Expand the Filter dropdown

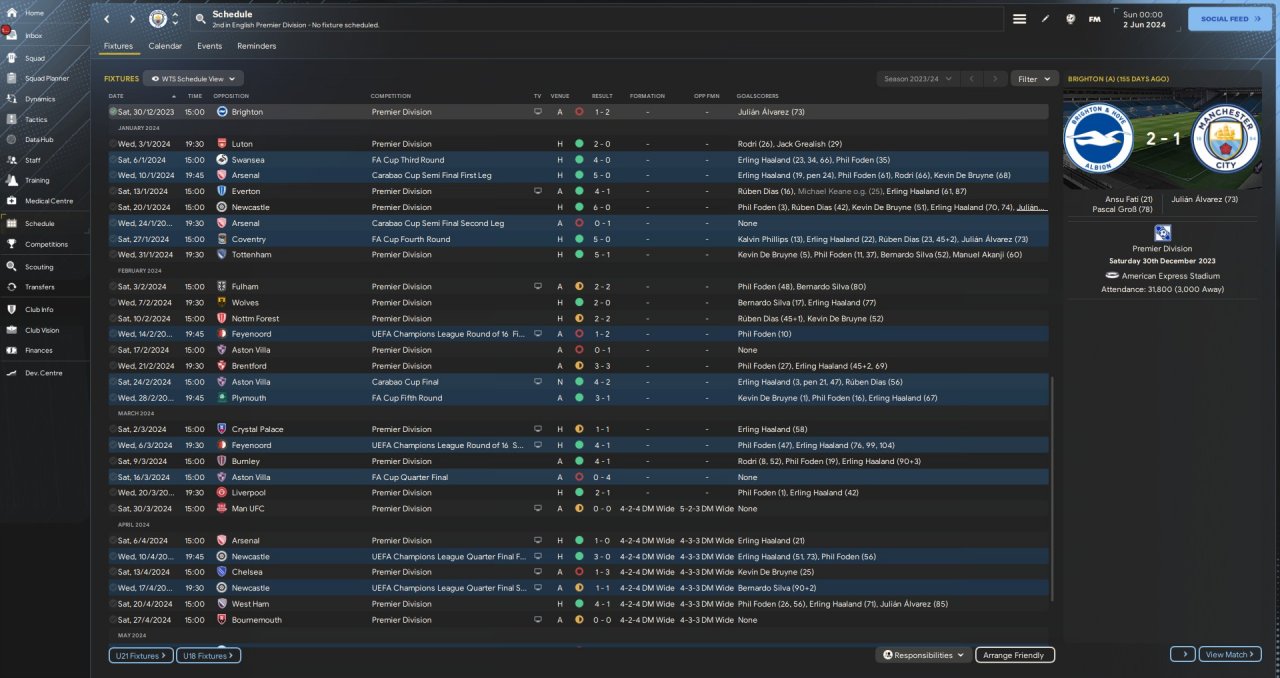coord(1034,78)
